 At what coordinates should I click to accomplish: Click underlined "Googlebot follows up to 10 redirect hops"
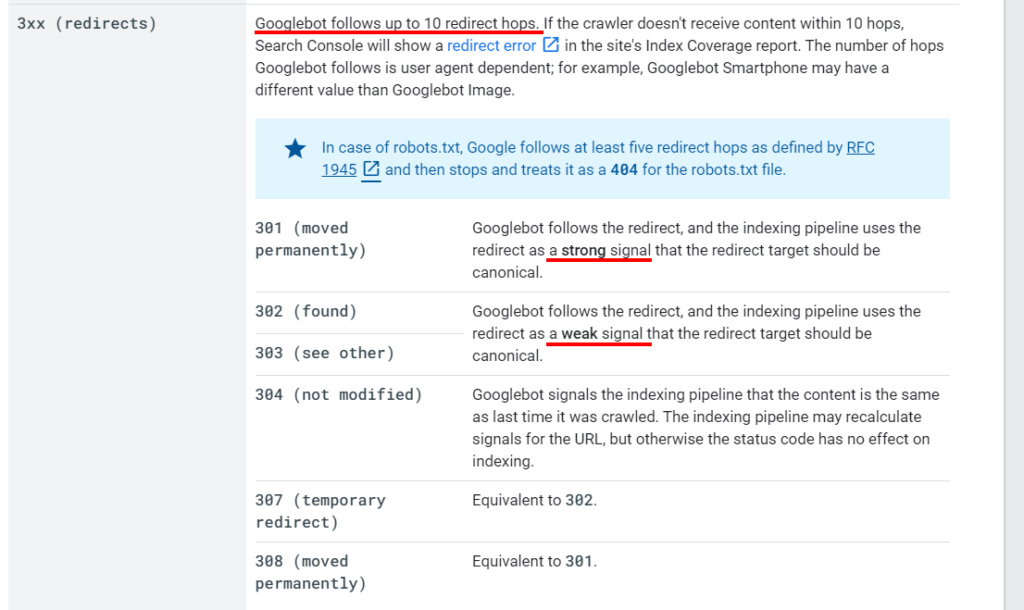pos(396,24)
